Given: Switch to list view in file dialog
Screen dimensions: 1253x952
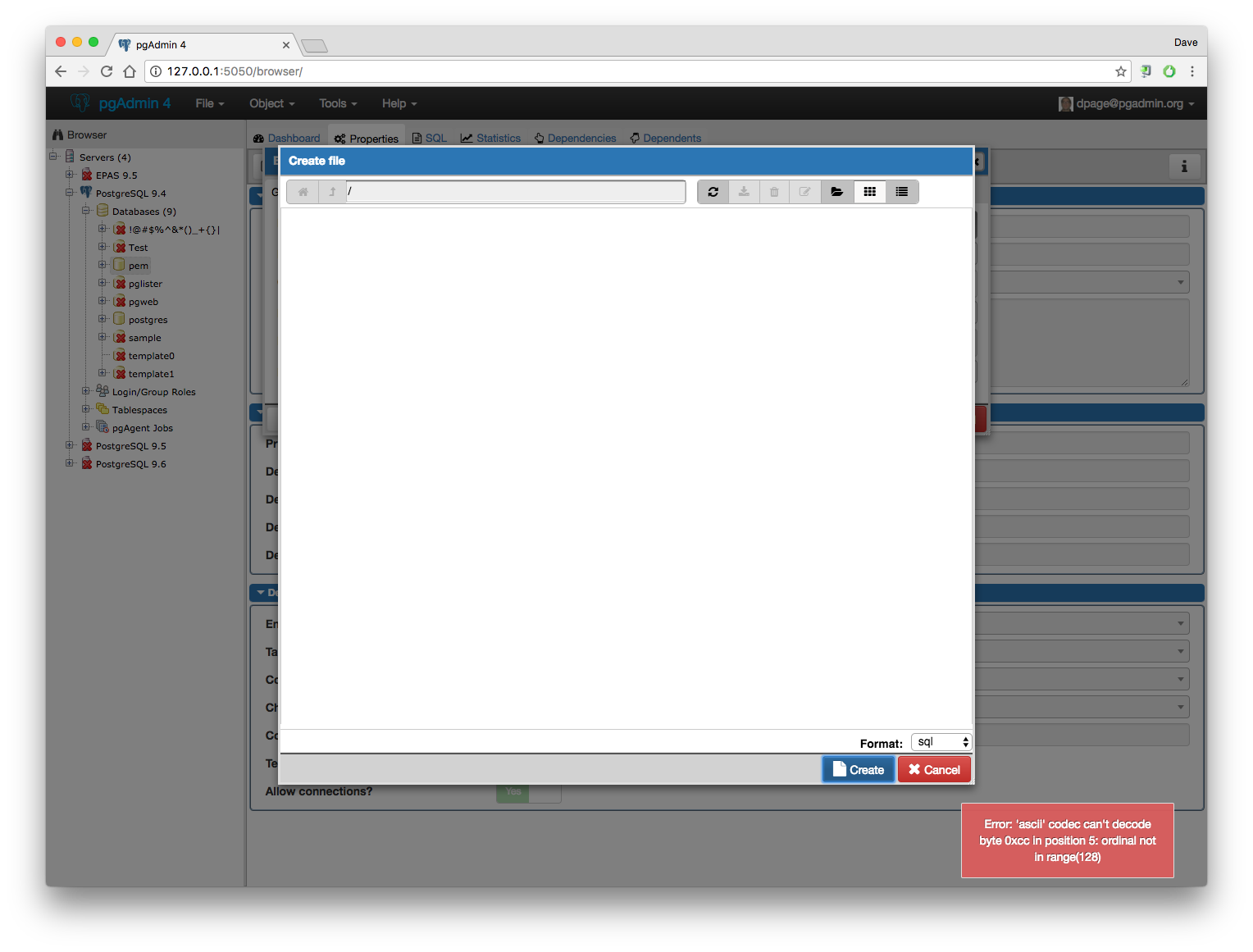Looking at the screenshot, I should tap(901, 192).
